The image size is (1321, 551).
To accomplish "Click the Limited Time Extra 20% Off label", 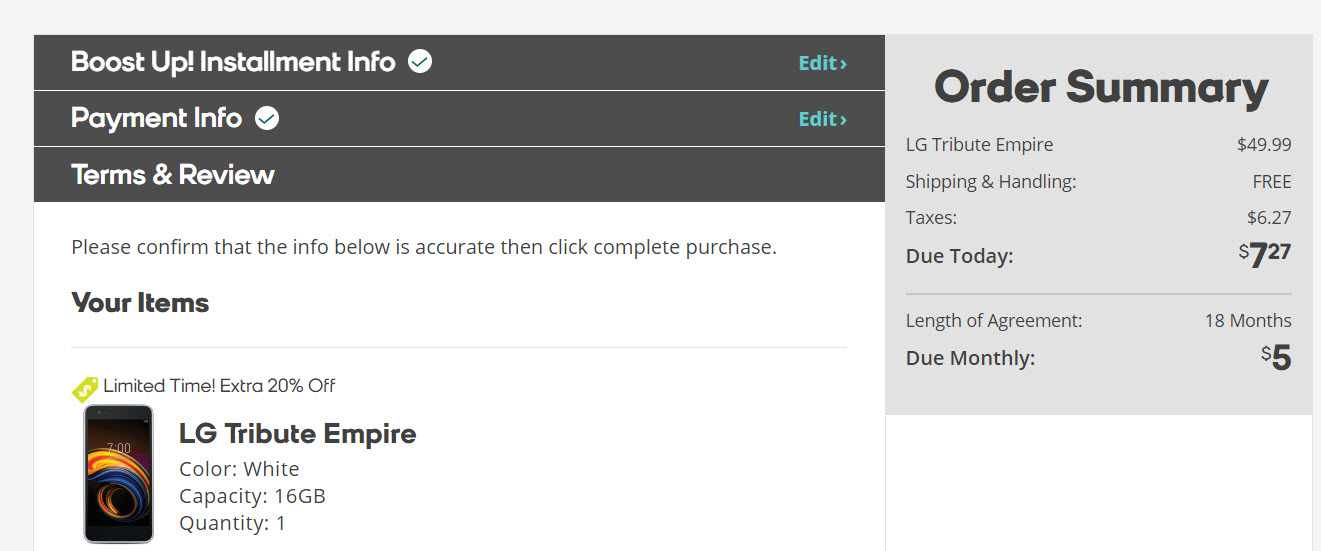I will pyautogui.click(x=219, y=386).
